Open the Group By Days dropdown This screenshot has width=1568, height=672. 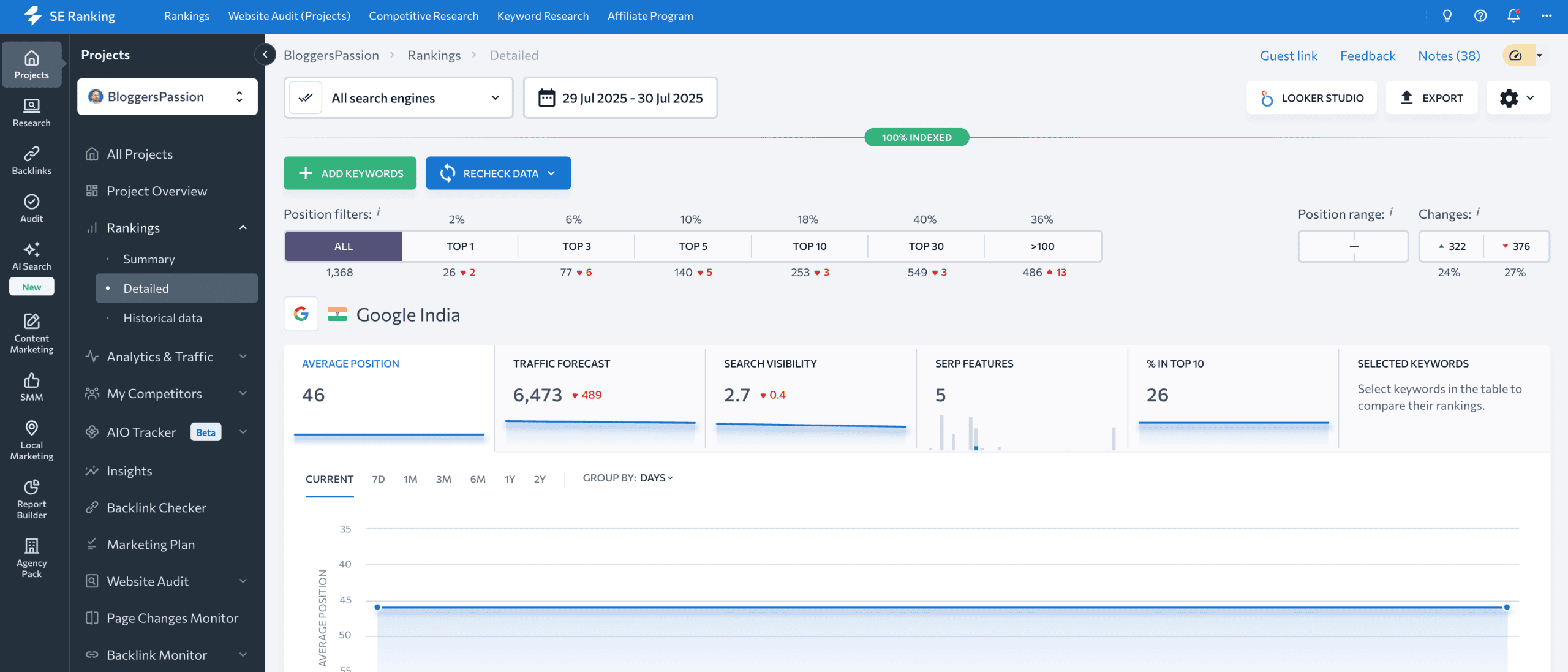657,478
